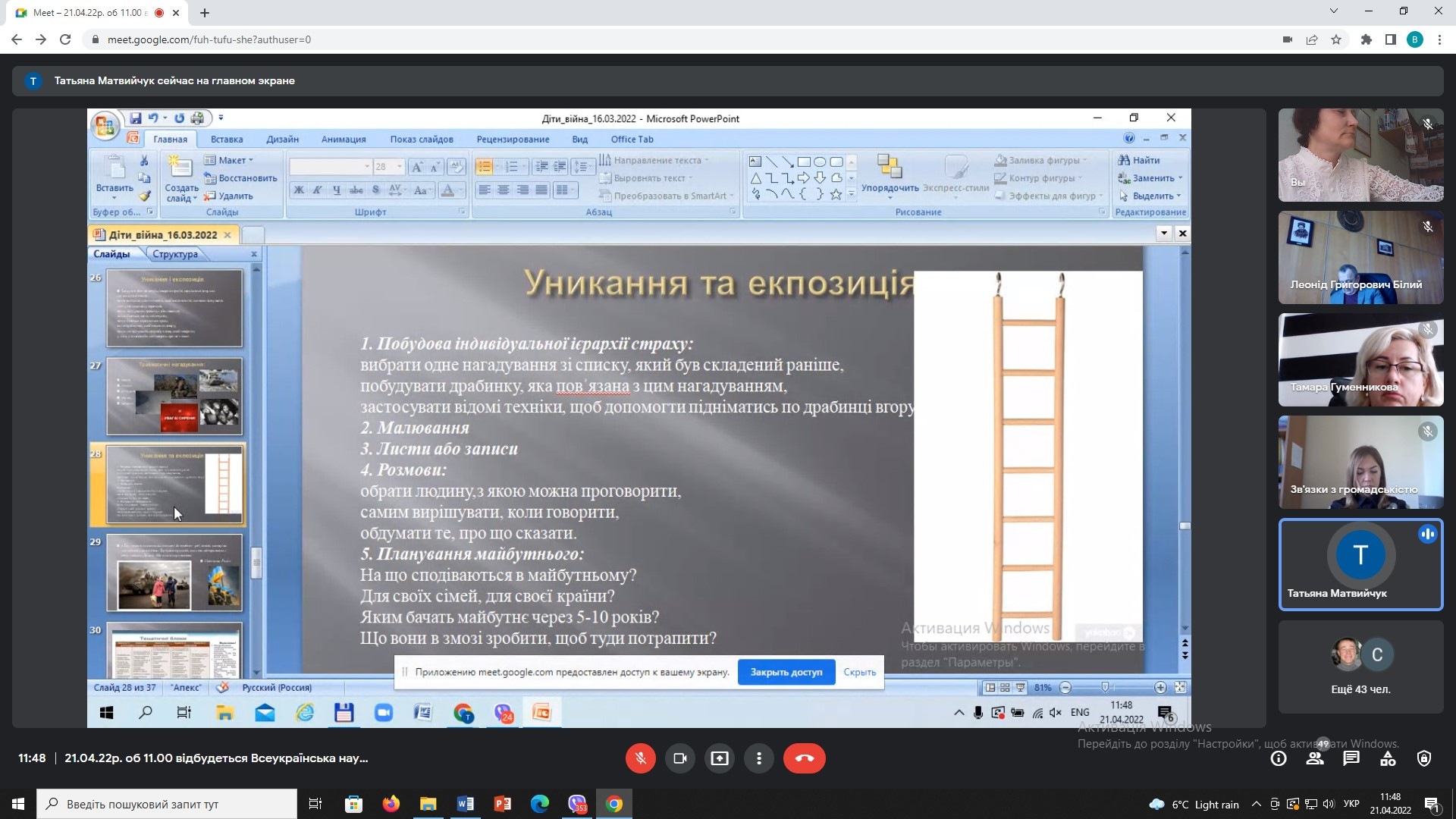Open a new Chrome tab
The height and width of the screenshot is (819, 1456).
(205, 13)
